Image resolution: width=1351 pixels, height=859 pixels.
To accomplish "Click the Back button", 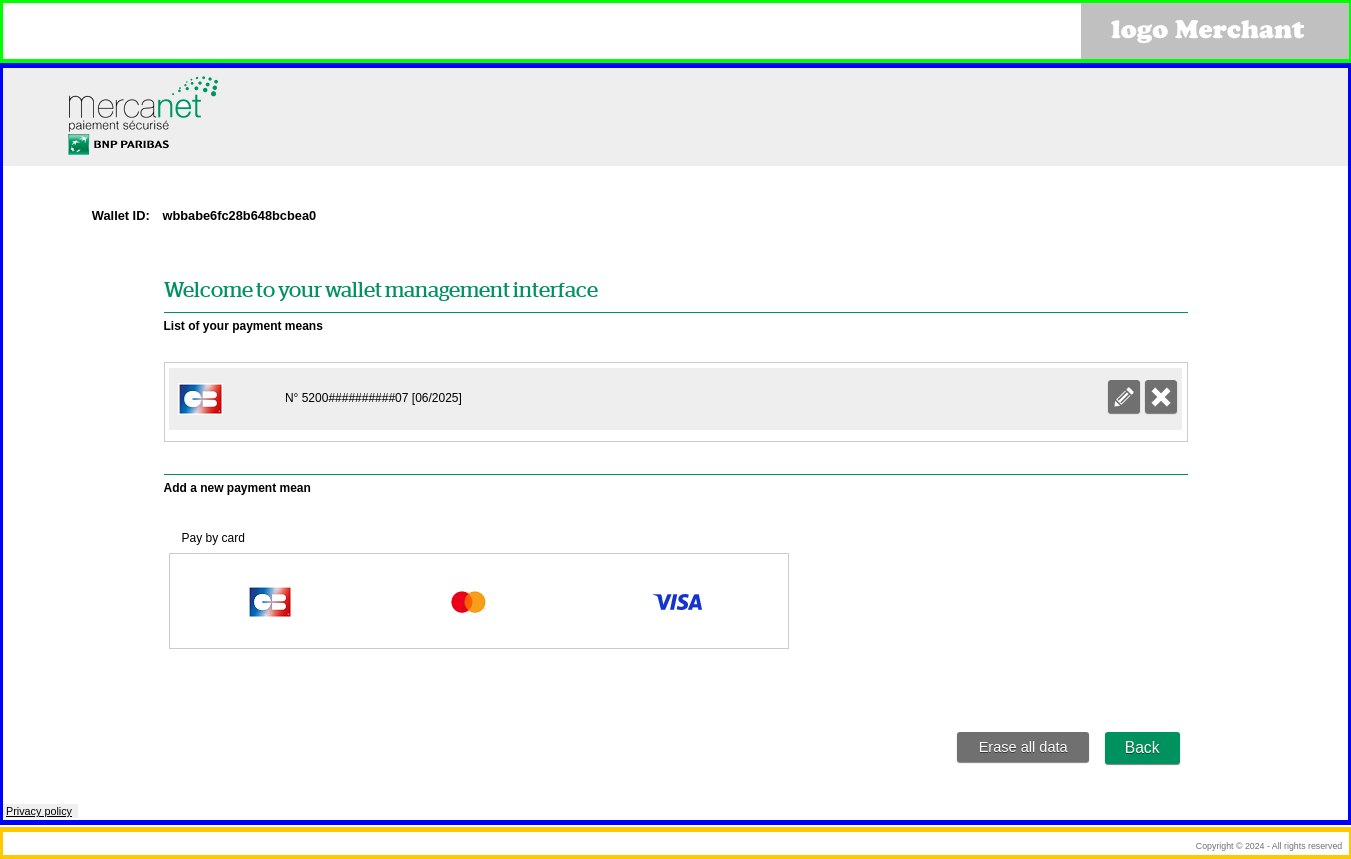I will click(x=1142, y=747).
